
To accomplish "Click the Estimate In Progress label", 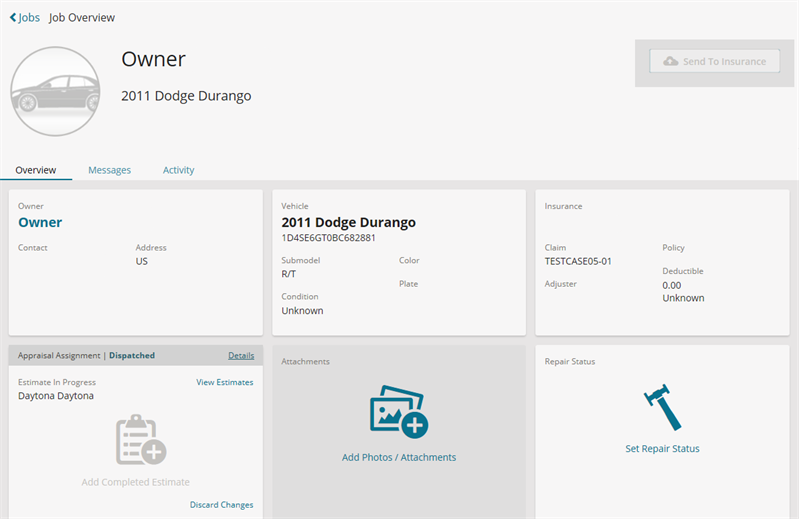I will [x=57, y=382].
